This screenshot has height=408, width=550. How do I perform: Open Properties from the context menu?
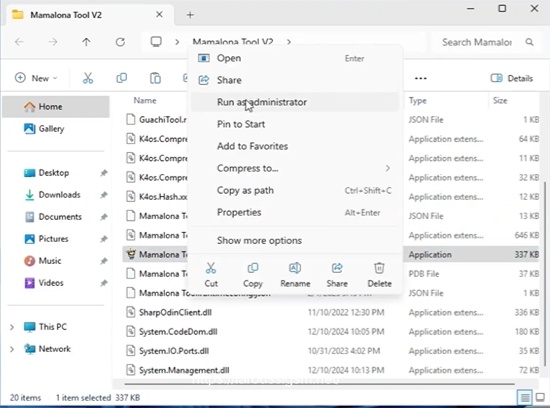pos(295,212)
